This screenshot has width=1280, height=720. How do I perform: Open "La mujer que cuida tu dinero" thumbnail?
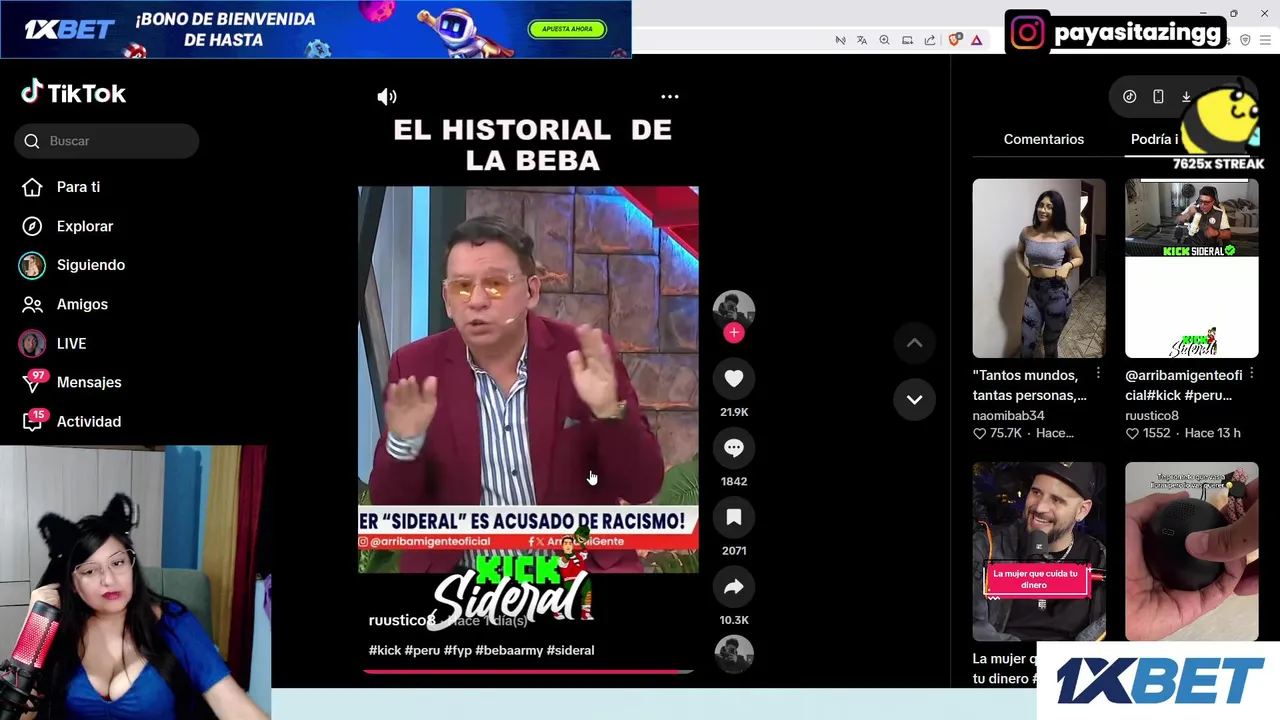[1039, 551]
